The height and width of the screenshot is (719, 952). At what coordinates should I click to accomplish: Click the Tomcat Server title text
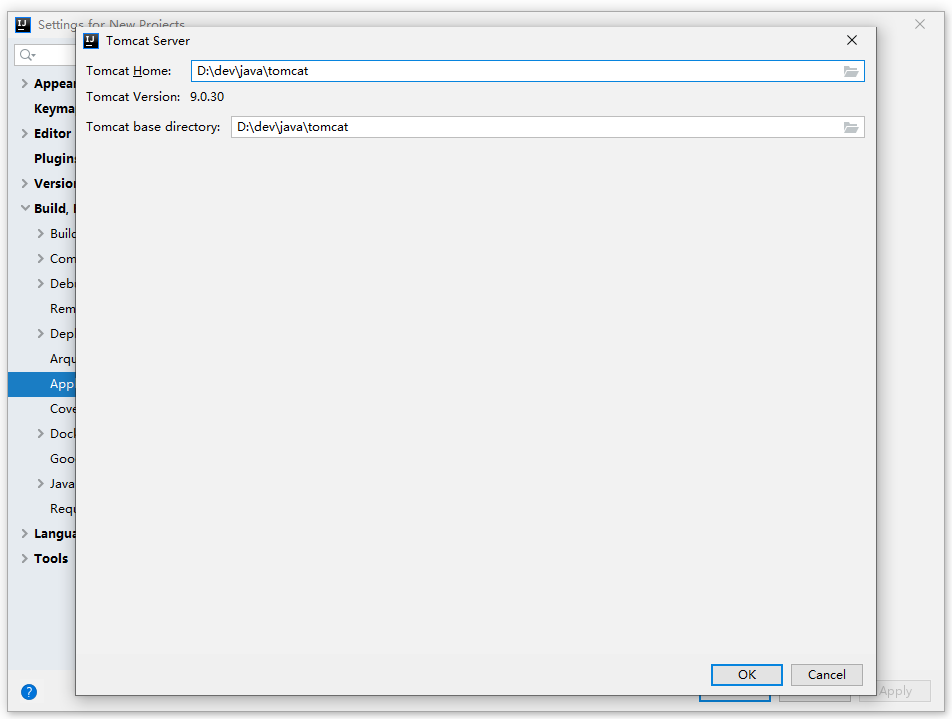[148, 41]
